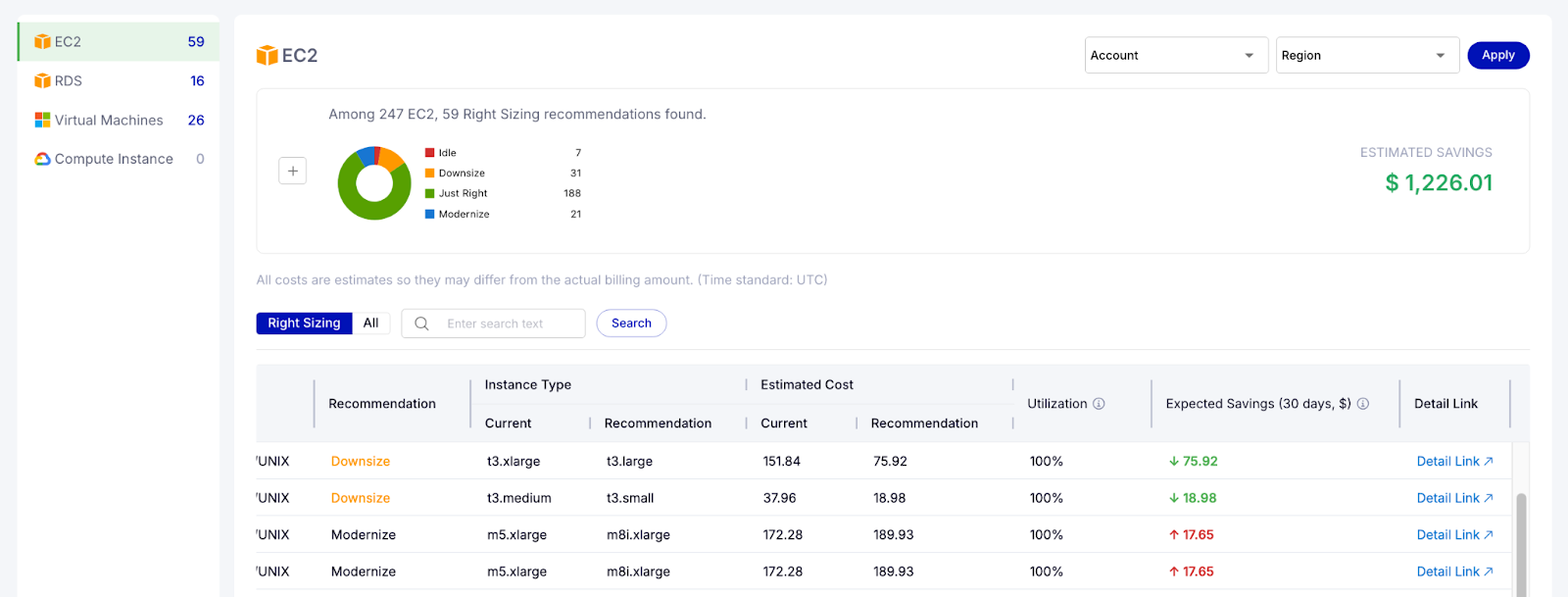Image resolution: width=1568 pixels, height=597 pixels.
Task: Open Detail Link for t3.xlarge row
Action: point(1454,462)
